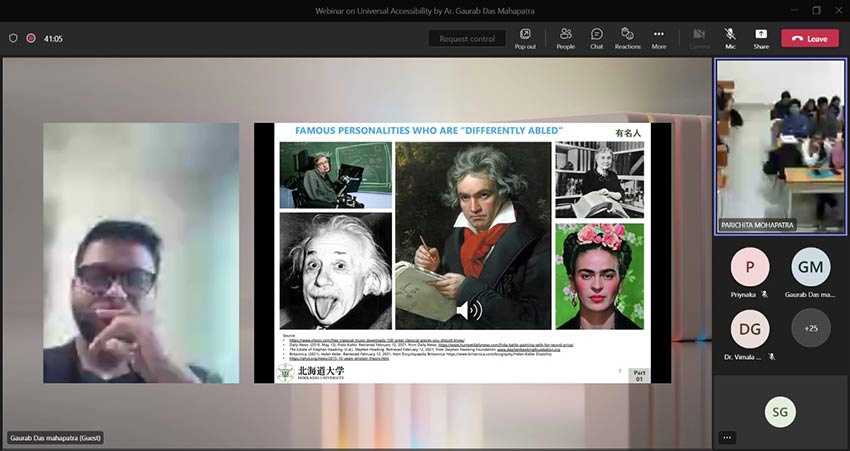Open the People panel
Viewport: 850px width, 451px height.
pyautogui.click(x=565, y=38)
